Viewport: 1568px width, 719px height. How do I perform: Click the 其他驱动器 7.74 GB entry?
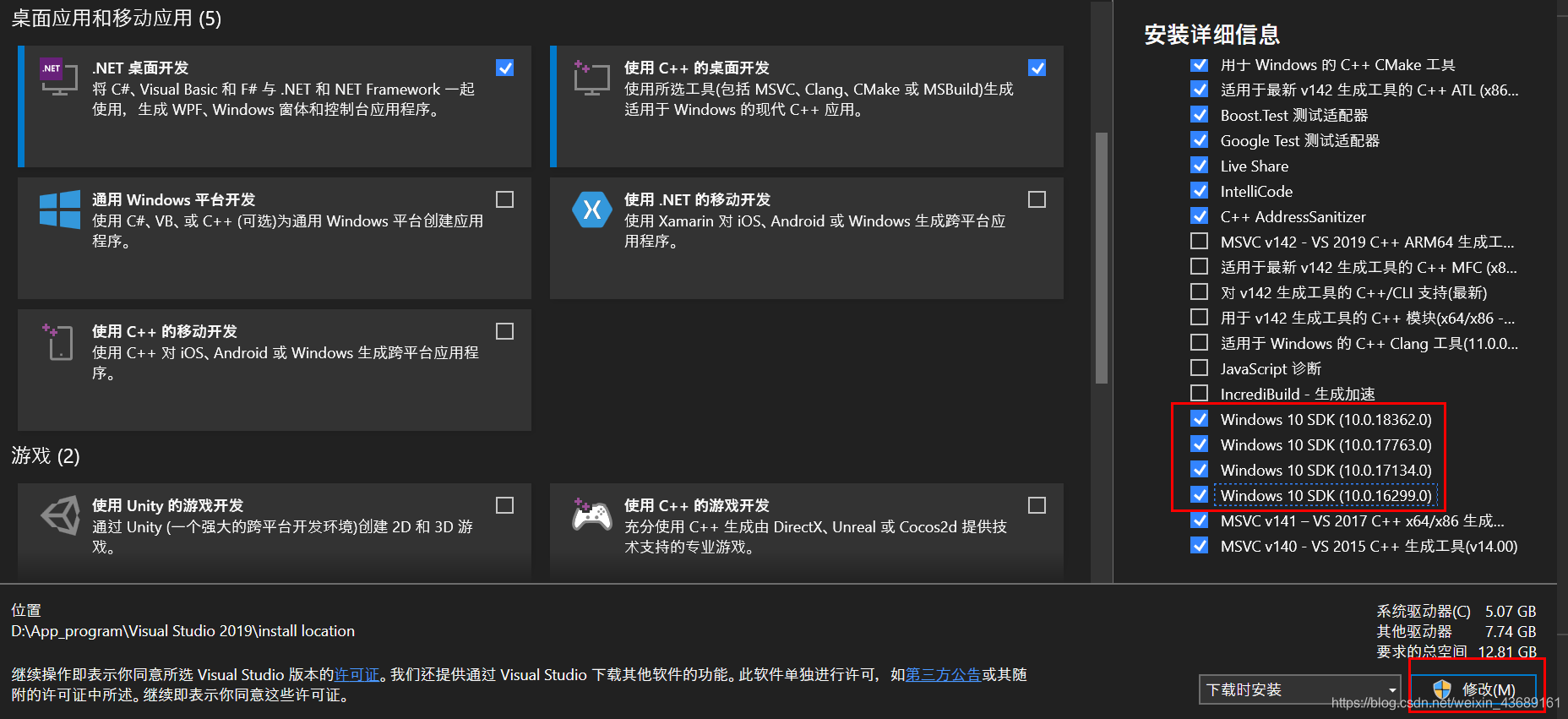point(1456,631)
